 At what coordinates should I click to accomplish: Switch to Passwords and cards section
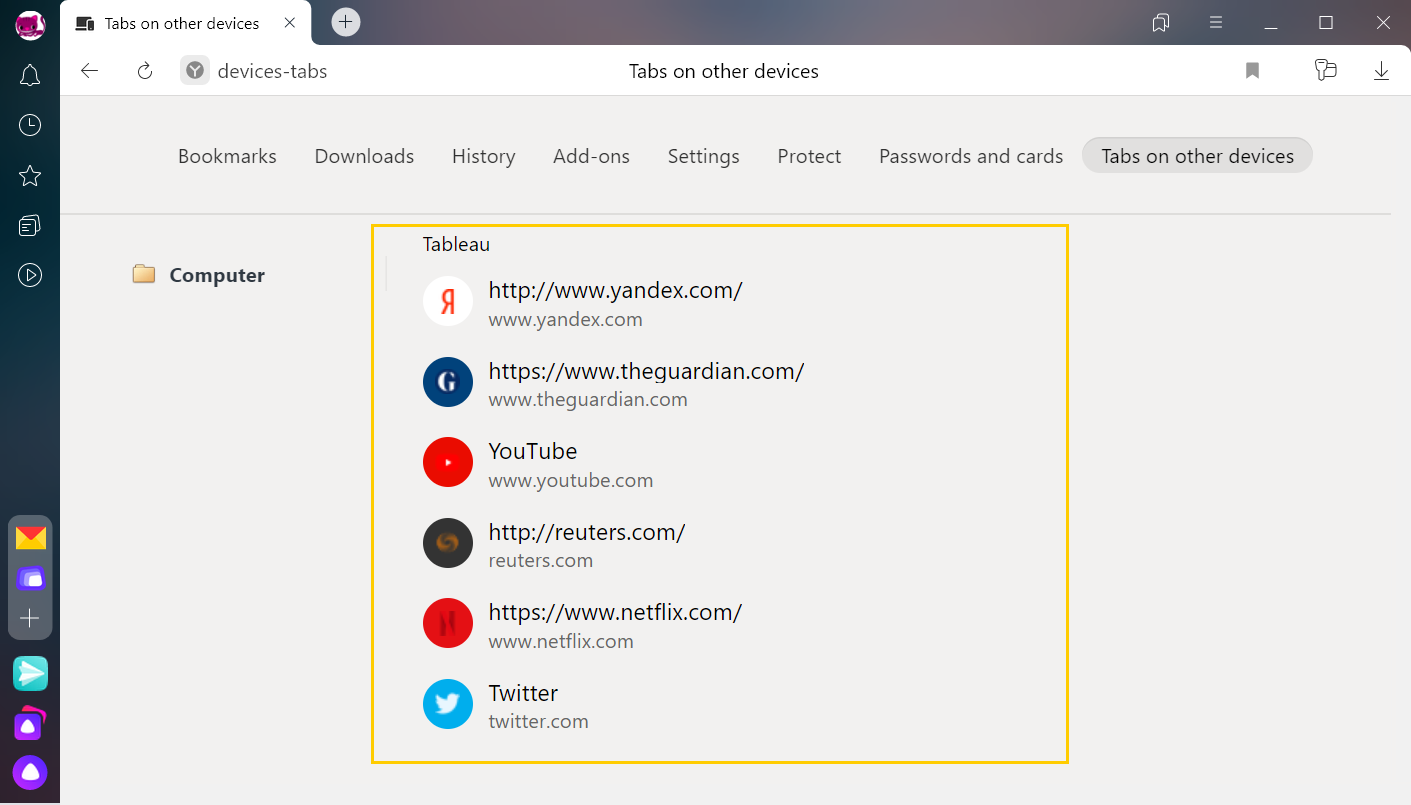971,156
